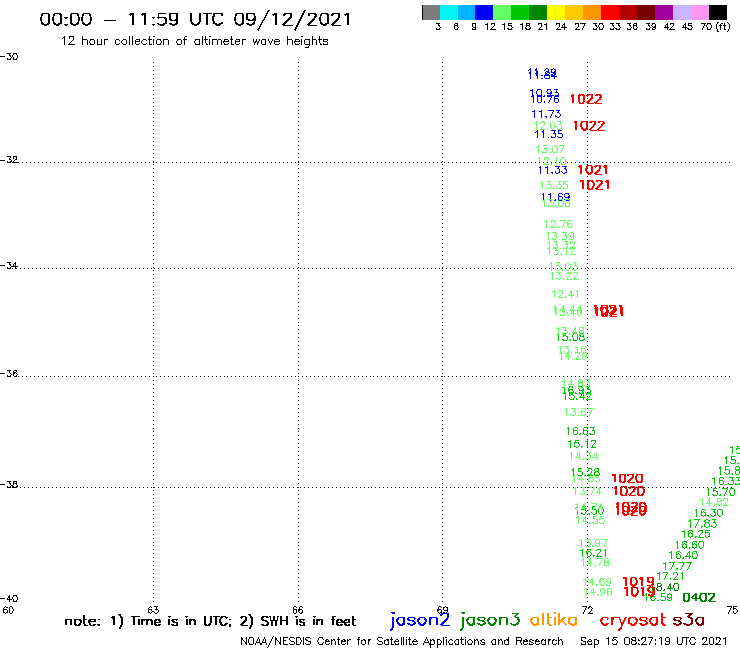Click the latitude axis label -36
740x650 pixels.
[x=9, y=374]
